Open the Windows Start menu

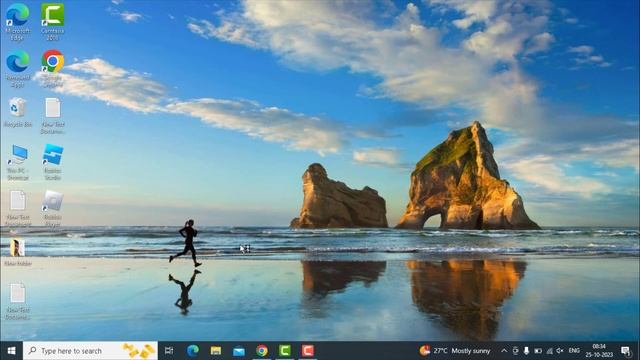click(11, 351)
